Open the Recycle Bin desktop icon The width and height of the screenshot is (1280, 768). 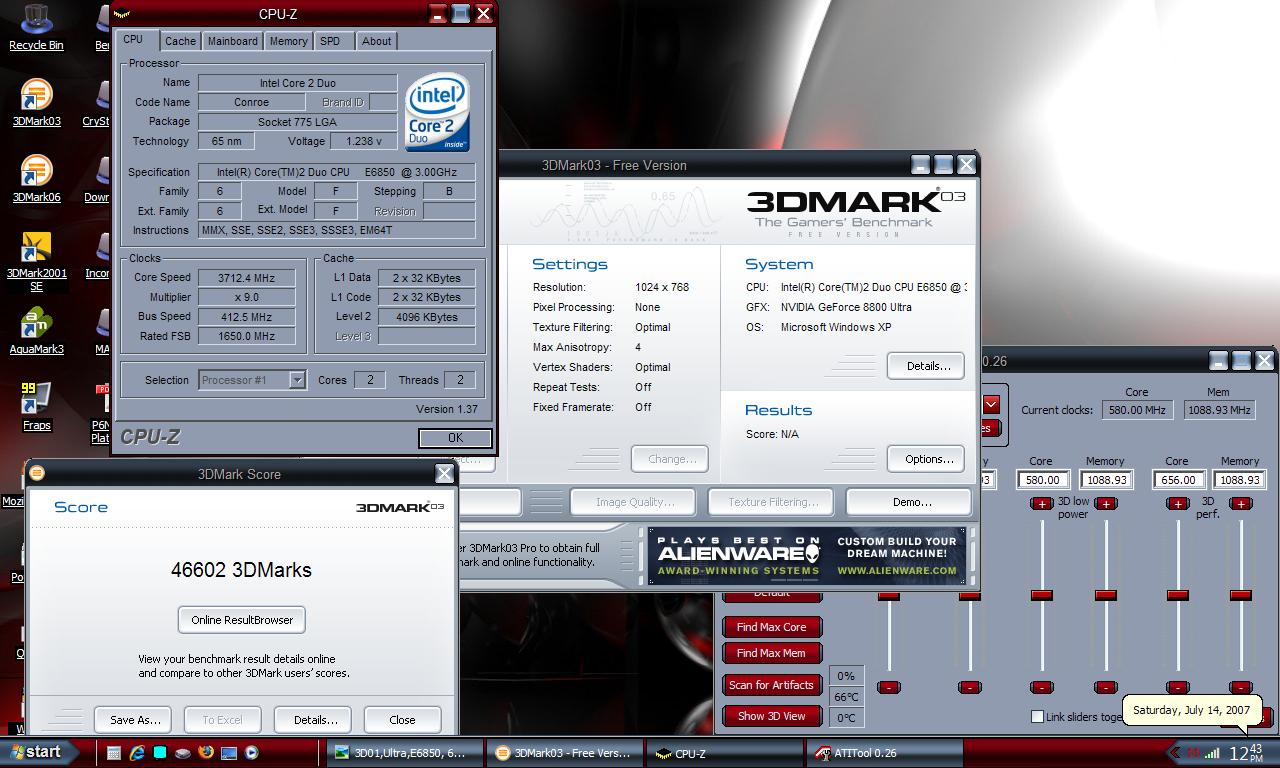36,24
